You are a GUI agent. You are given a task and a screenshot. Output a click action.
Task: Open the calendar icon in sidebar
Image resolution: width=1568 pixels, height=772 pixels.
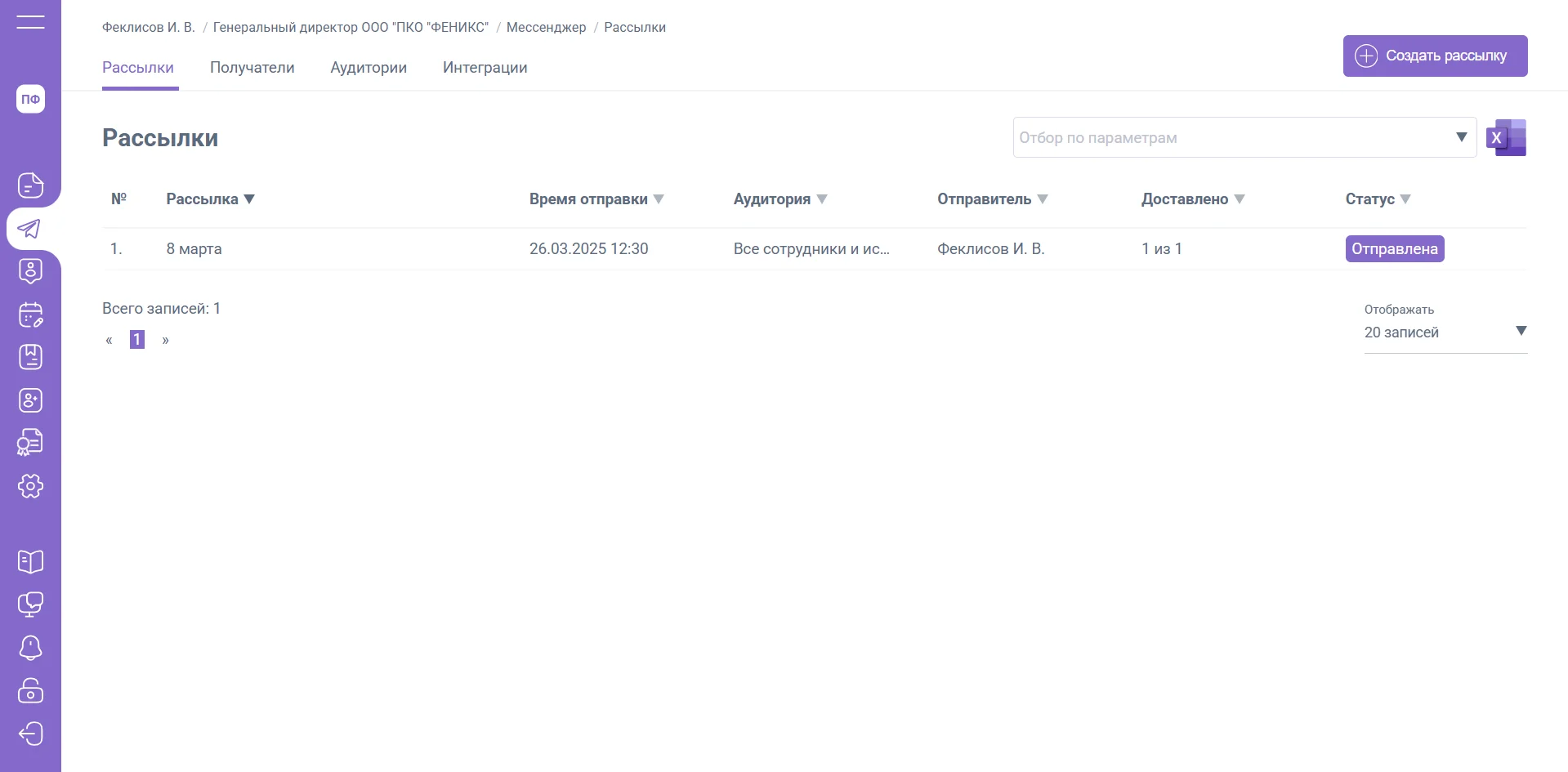click(x=30, y=315)
